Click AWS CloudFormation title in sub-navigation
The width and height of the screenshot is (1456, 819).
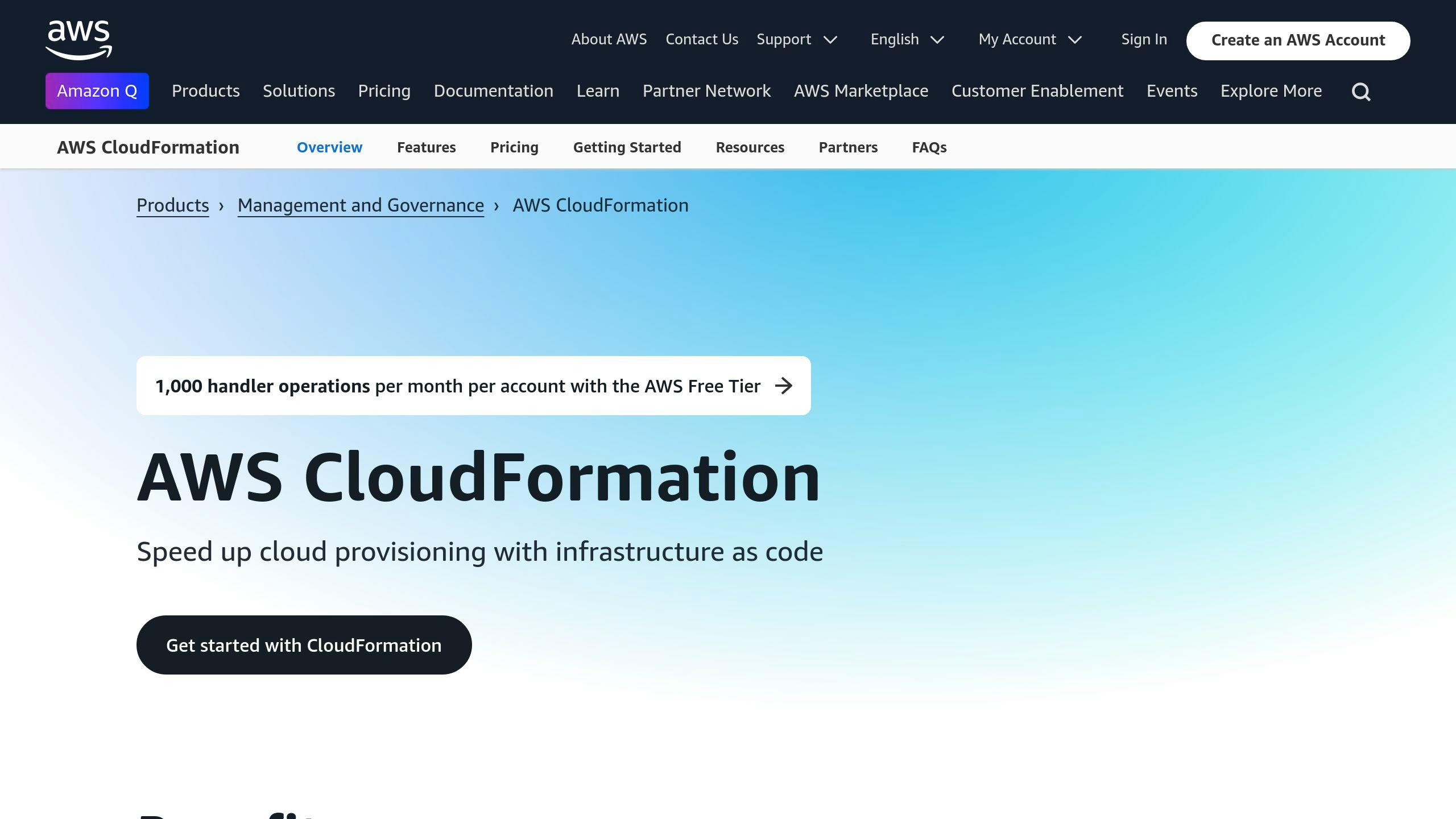pos(148,147)
